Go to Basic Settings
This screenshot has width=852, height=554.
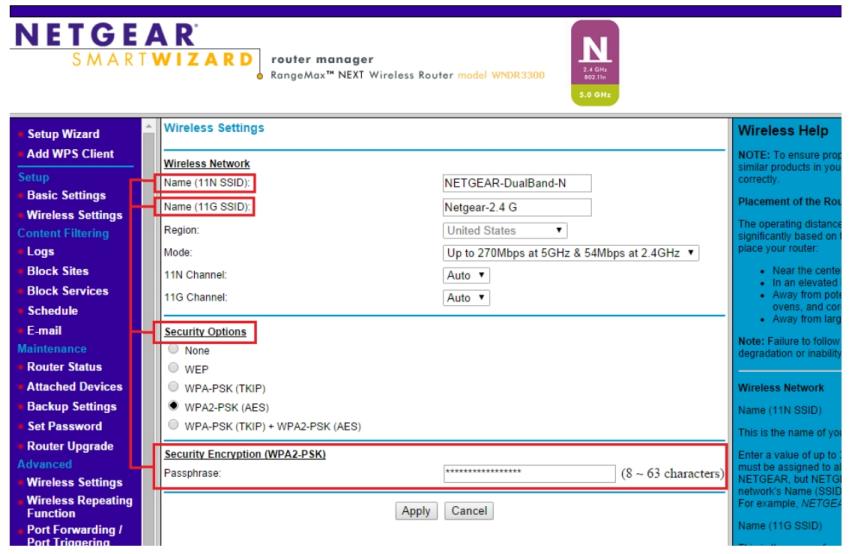tap(66, 195)
